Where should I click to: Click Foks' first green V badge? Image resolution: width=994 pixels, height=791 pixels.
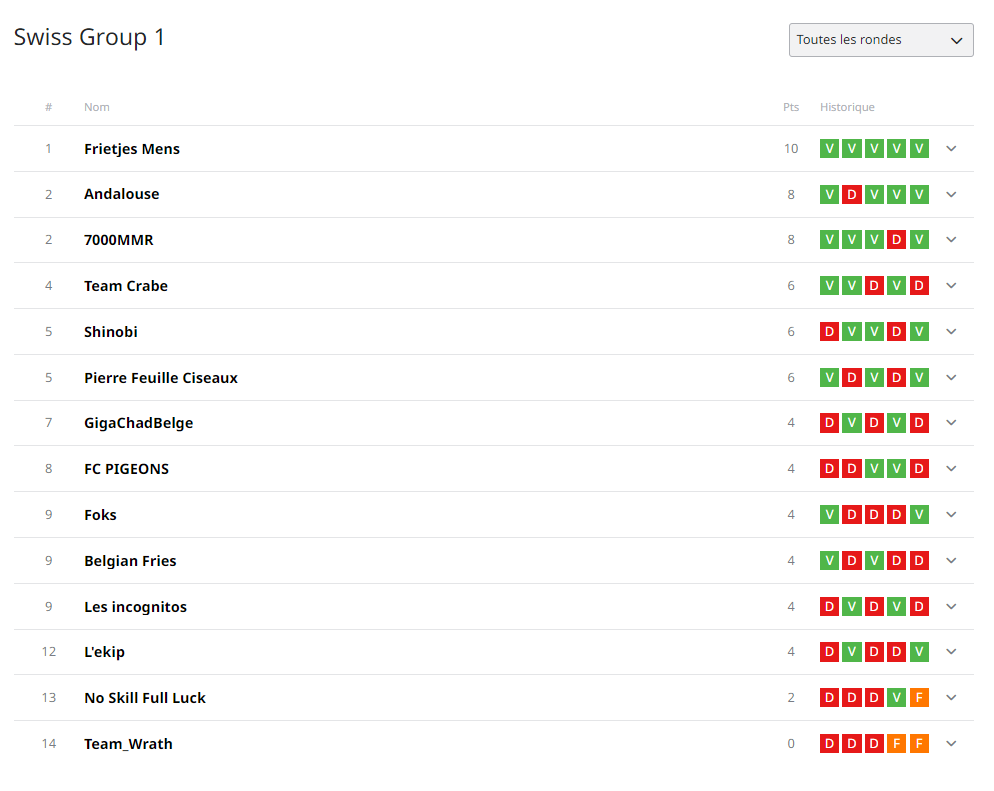(829, 515)
